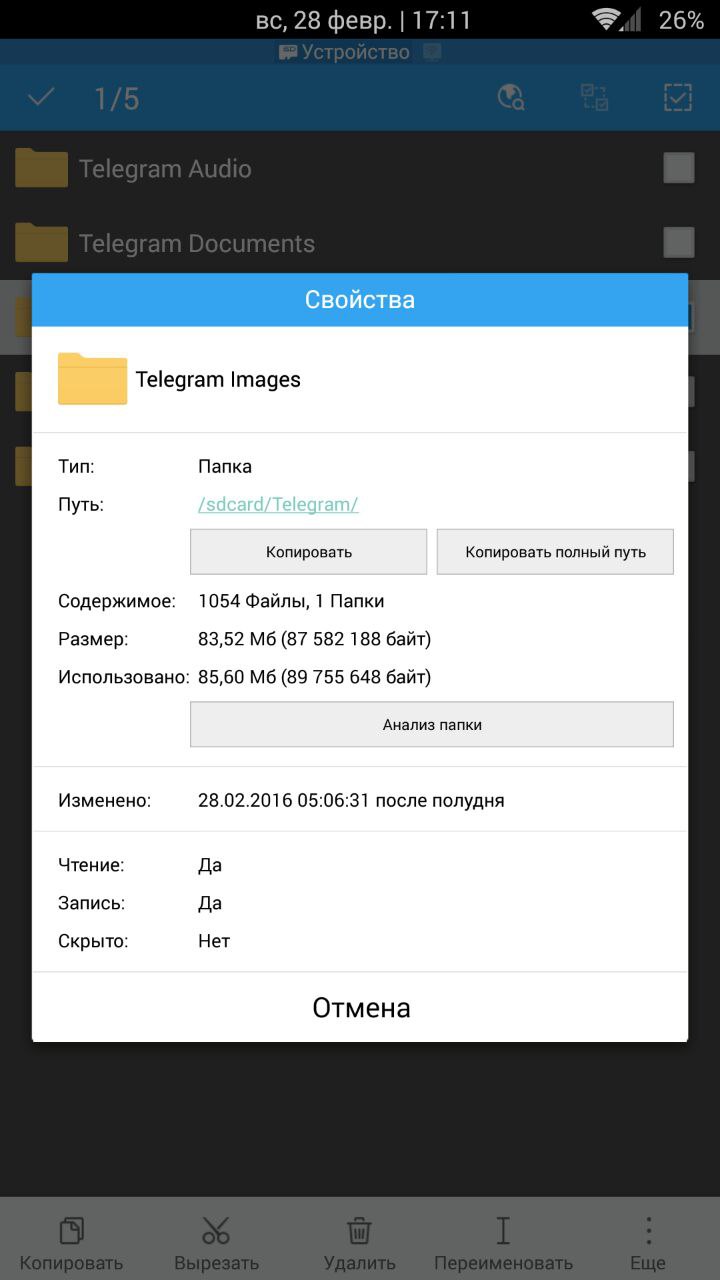Tap the 26% battery indicator

[681, 20]
